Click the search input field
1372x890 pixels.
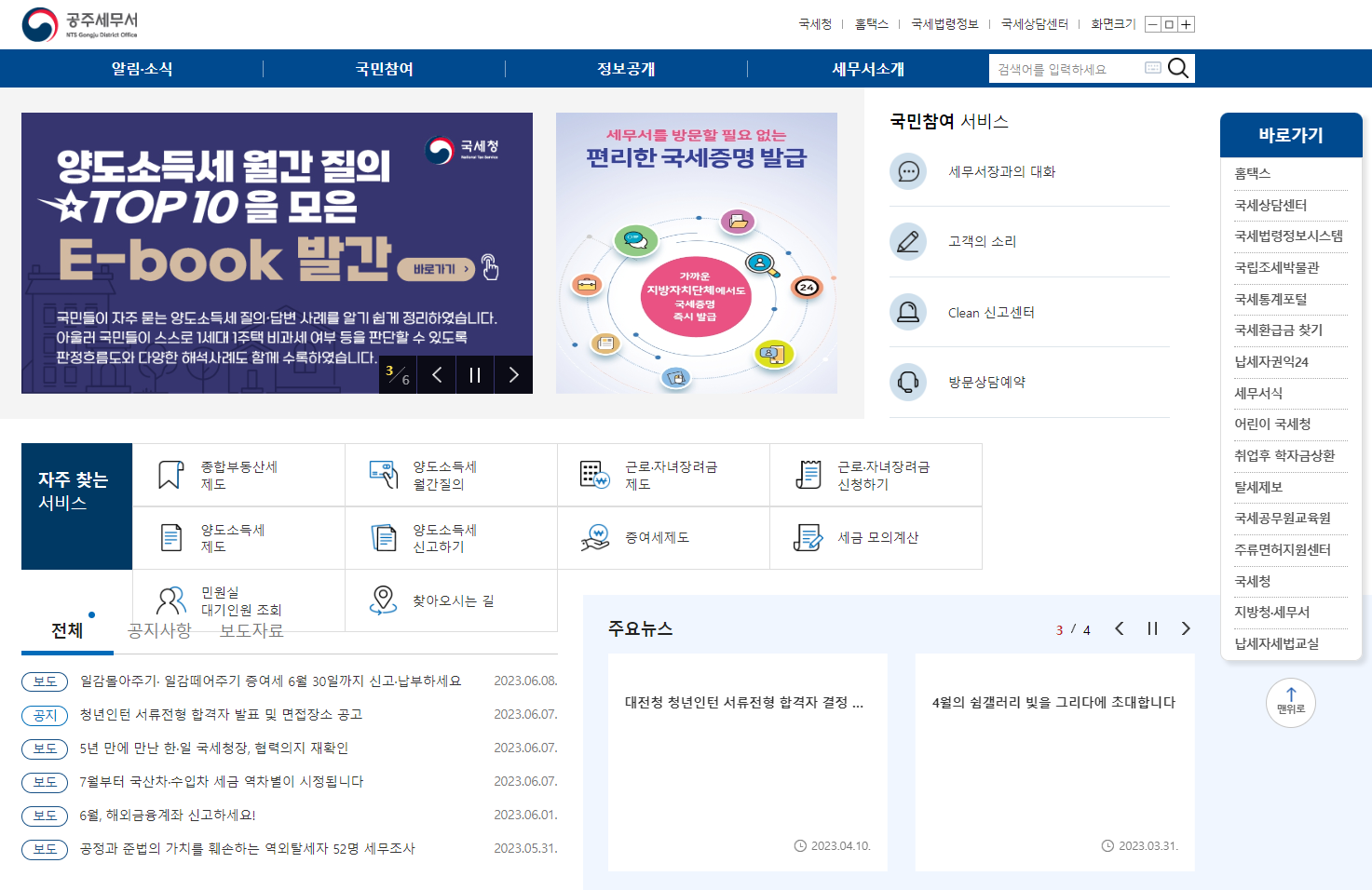tap(1067, 69)
